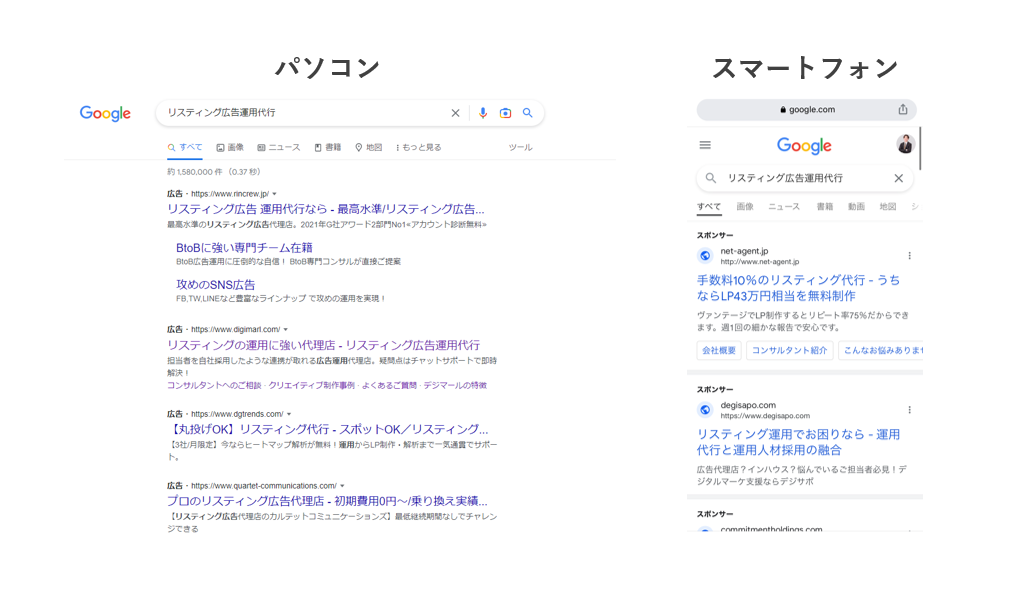Open the リスティング運用でお困りなら ad headline
Screen dimensions: 1028x615
click(798, 442)
